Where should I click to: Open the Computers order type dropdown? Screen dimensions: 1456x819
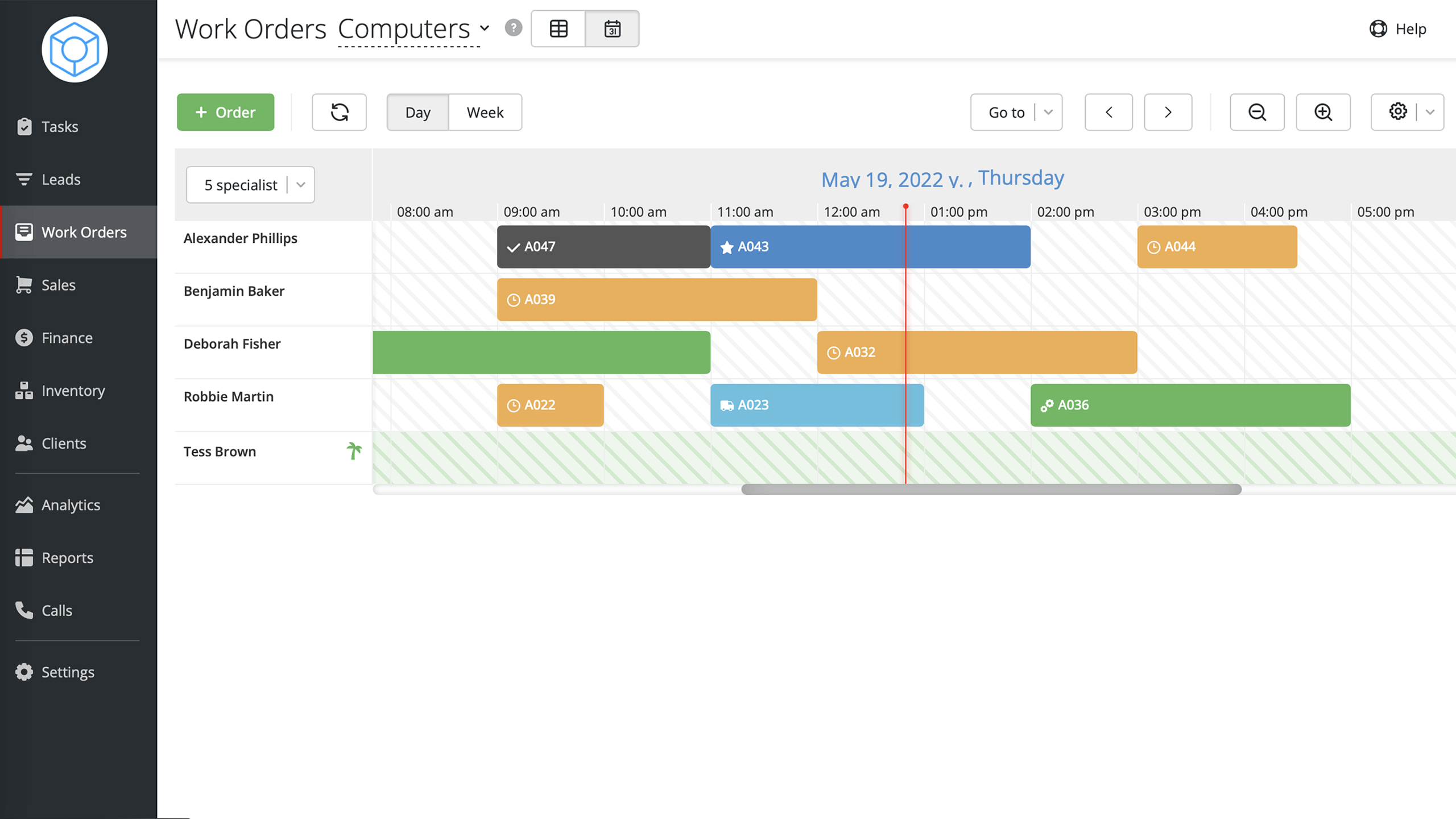(413, 28)
